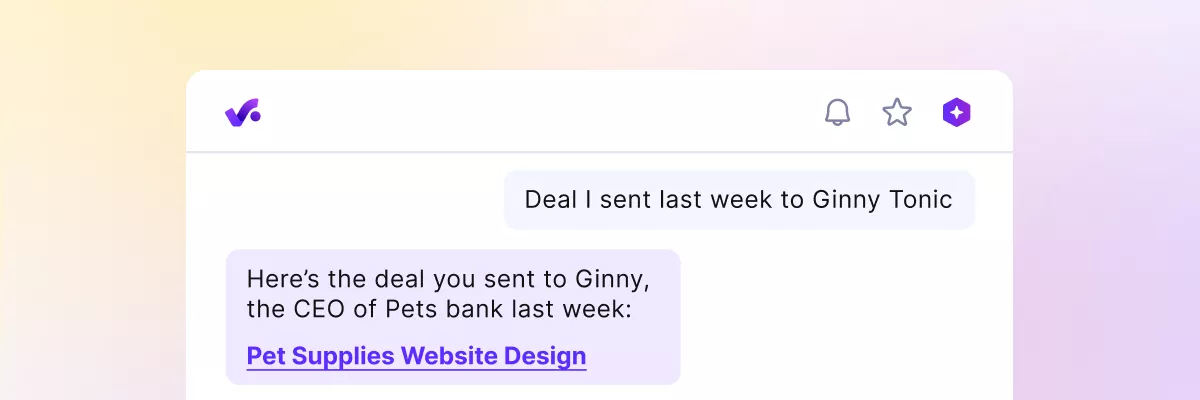Open the Pet Supplies Website Design link
This screenshot has height=400, width=1200.
(x=416, y=355)
